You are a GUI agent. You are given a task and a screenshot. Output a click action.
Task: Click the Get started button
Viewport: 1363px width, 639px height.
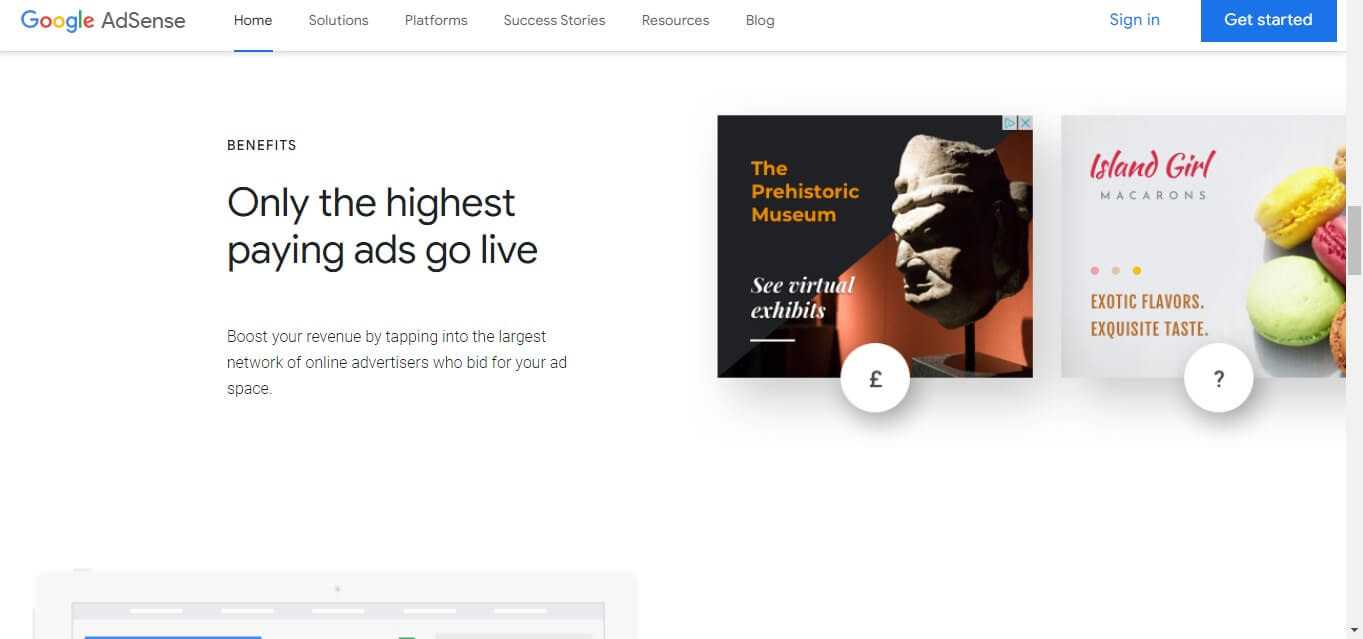point(1268,20)
